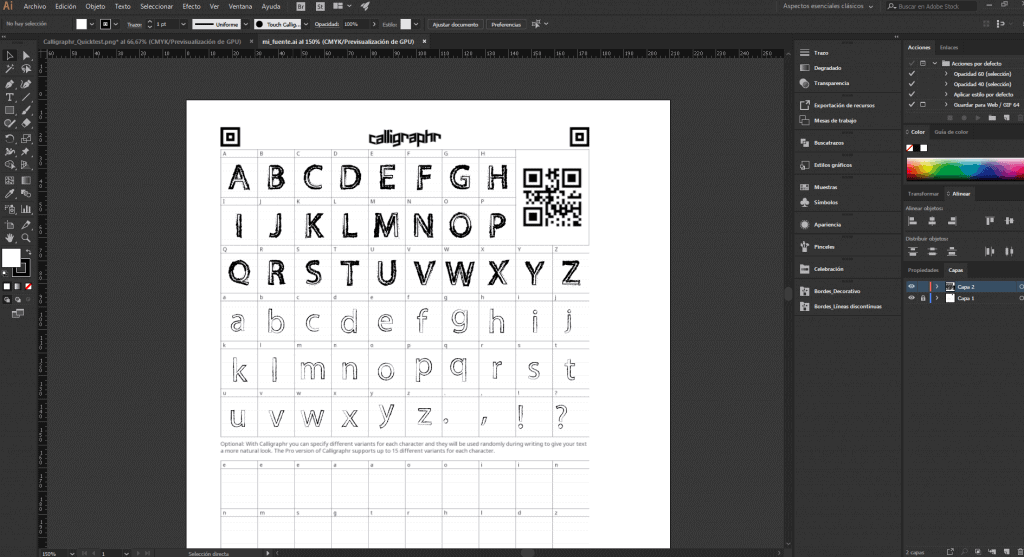This screenshot has height=557, width=1024.
Task: Open the Uniforme stroke profile dropdown
Action: click(246, 24)
